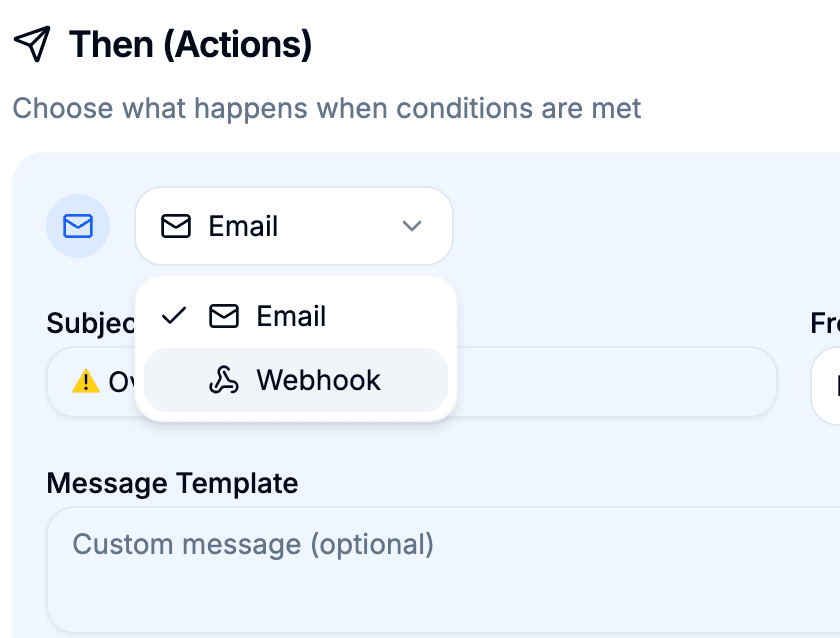Open the action type dropdown chevron
Screen dimensions: 840x638
[x=411, y=226]
